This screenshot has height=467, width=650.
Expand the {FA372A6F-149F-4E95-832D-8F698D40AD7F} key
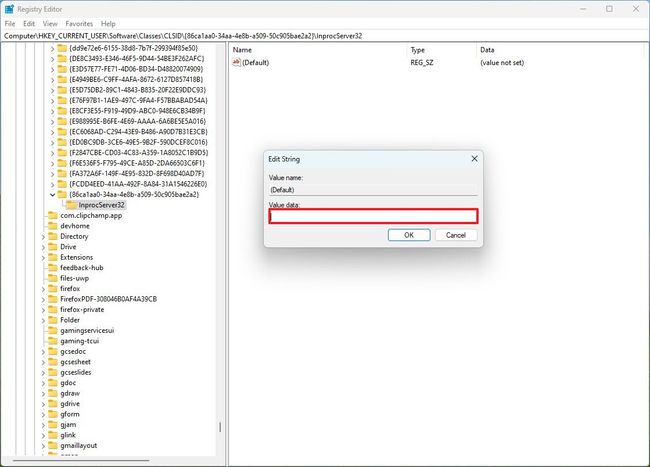(x=52, y=174)
